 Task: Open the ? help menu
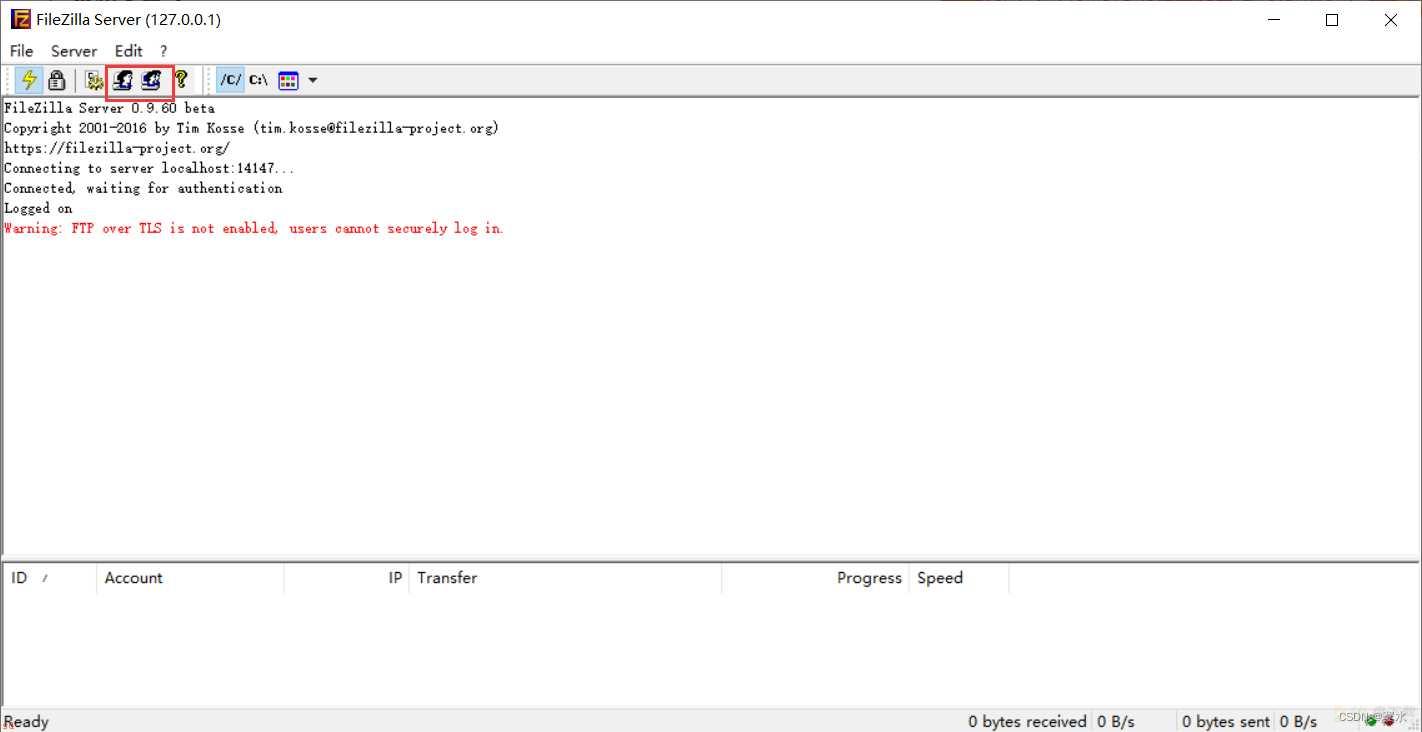pyautogui.click(x=164, y=51)
